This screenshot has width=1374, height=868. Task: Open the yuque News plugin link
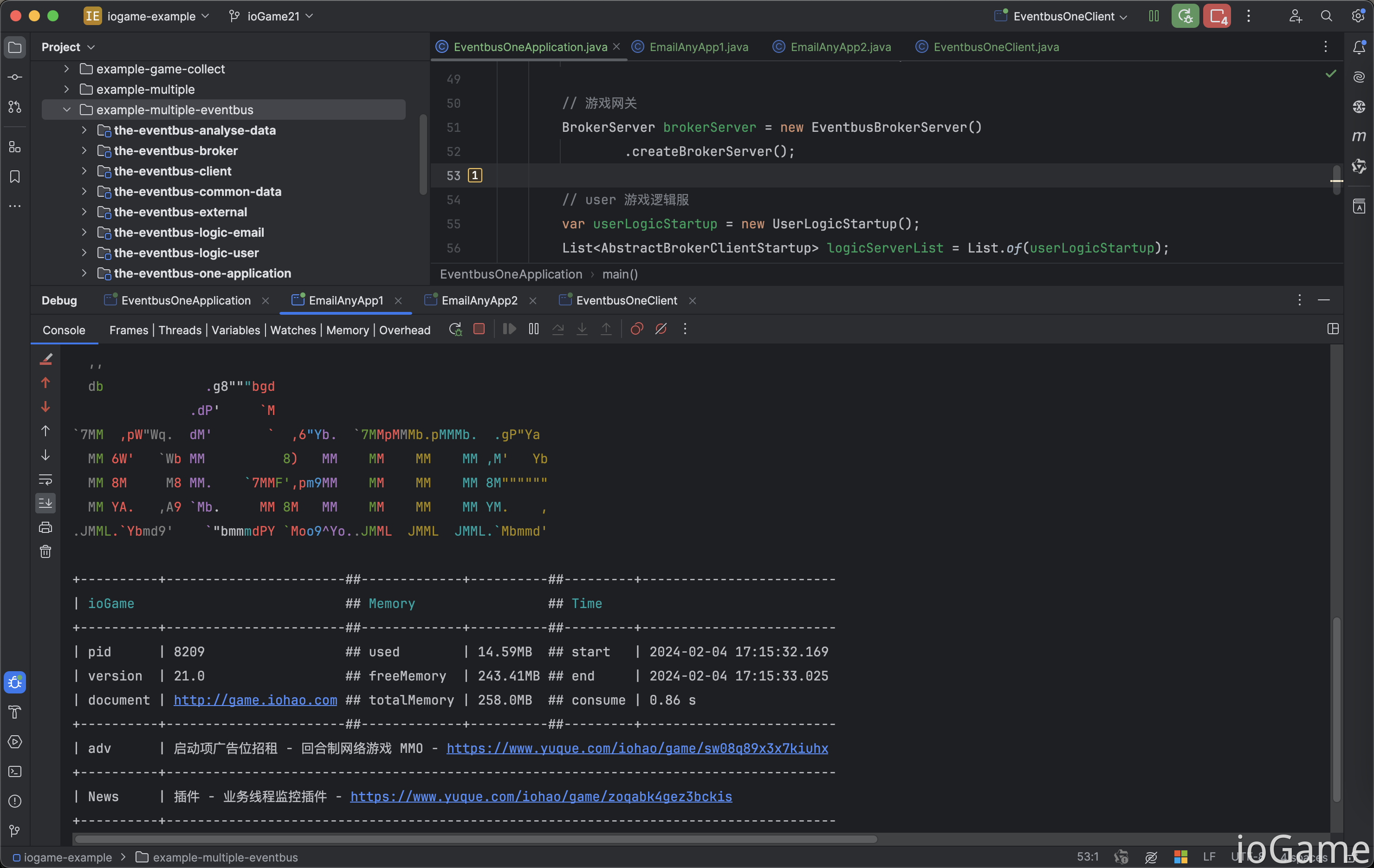tap(541, 796)
